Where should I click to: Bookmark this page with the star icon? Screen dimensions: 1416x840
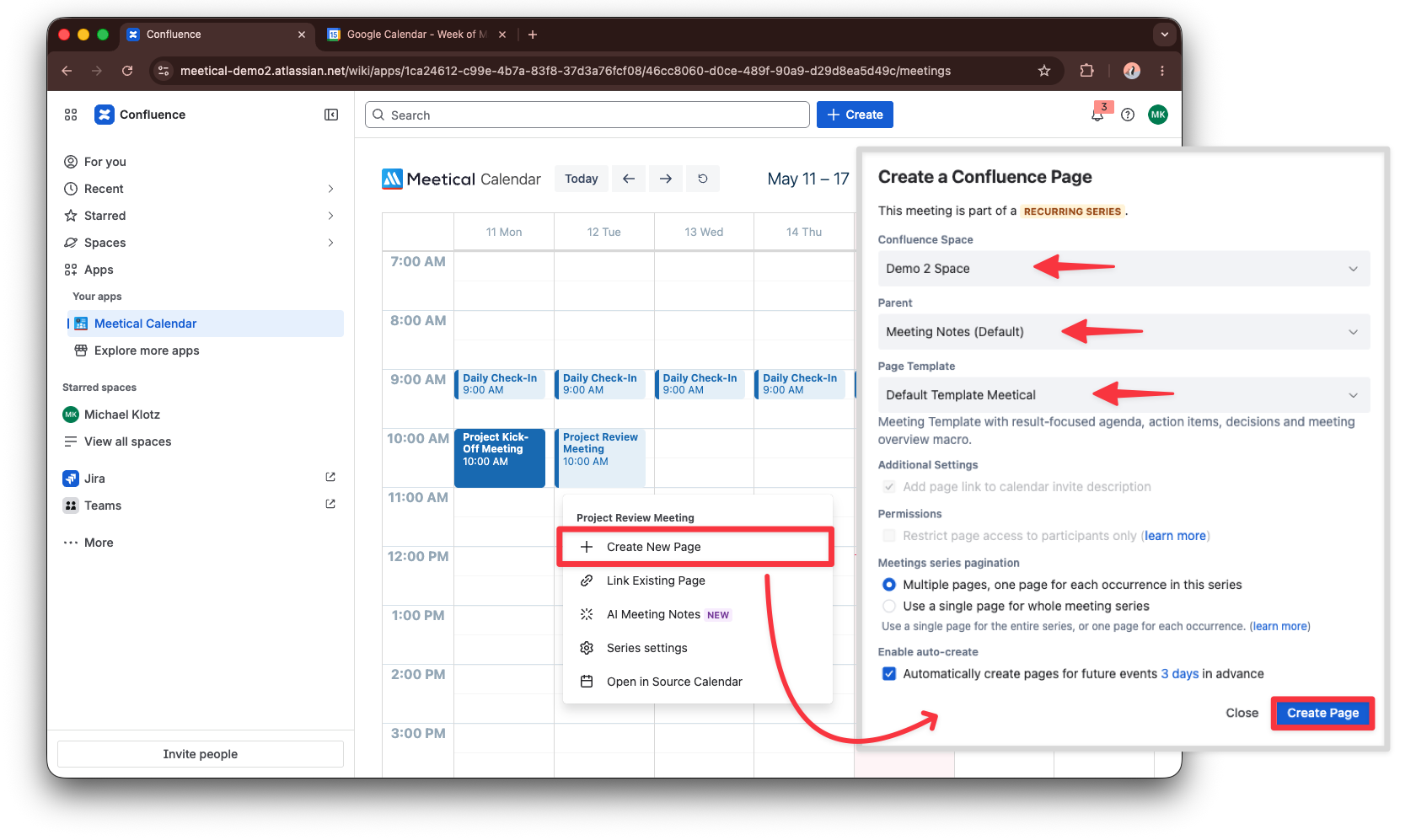point(1044,71)
